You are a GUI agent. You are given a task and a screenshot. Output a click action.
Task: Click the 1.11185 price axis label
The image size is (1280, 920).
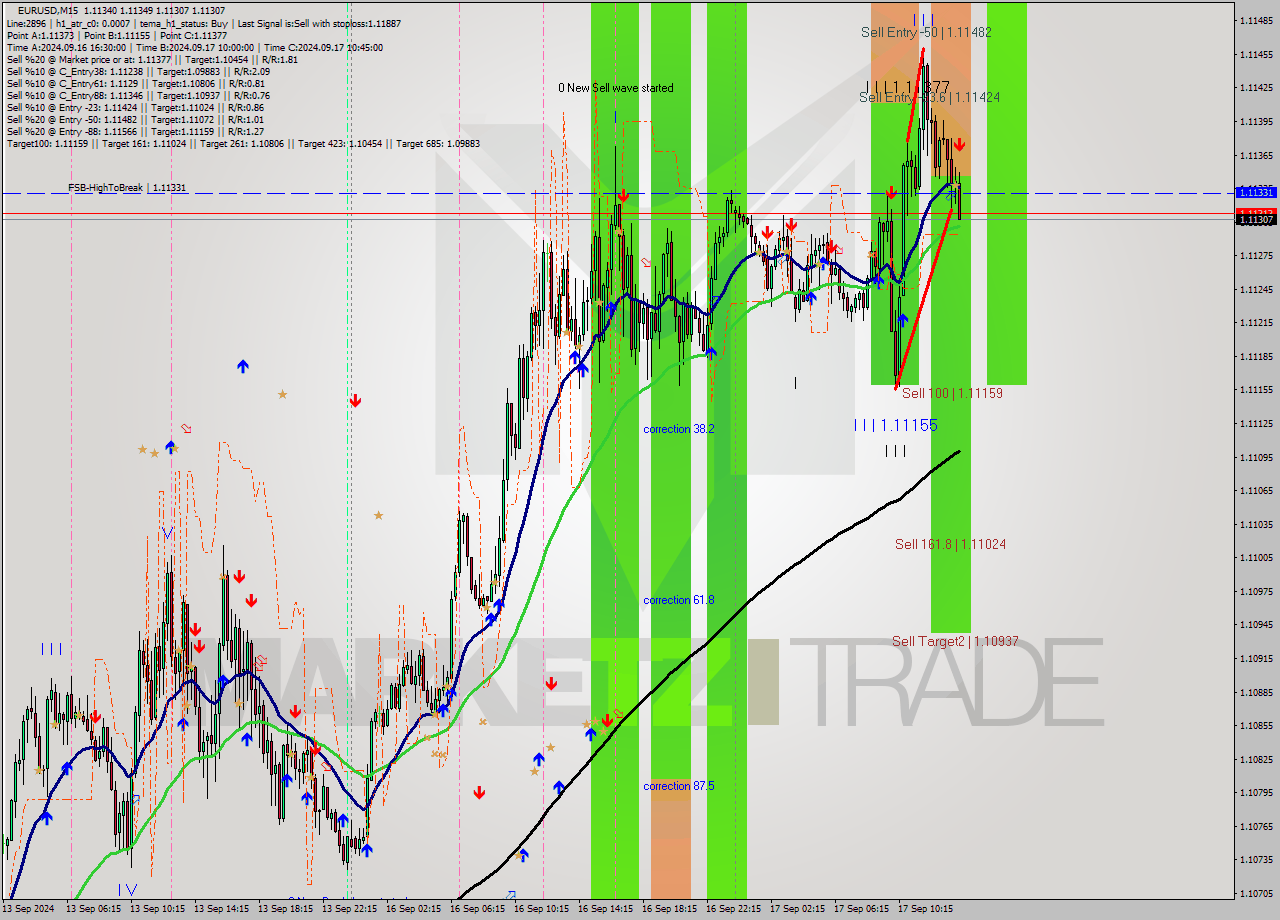[1255, 356]
